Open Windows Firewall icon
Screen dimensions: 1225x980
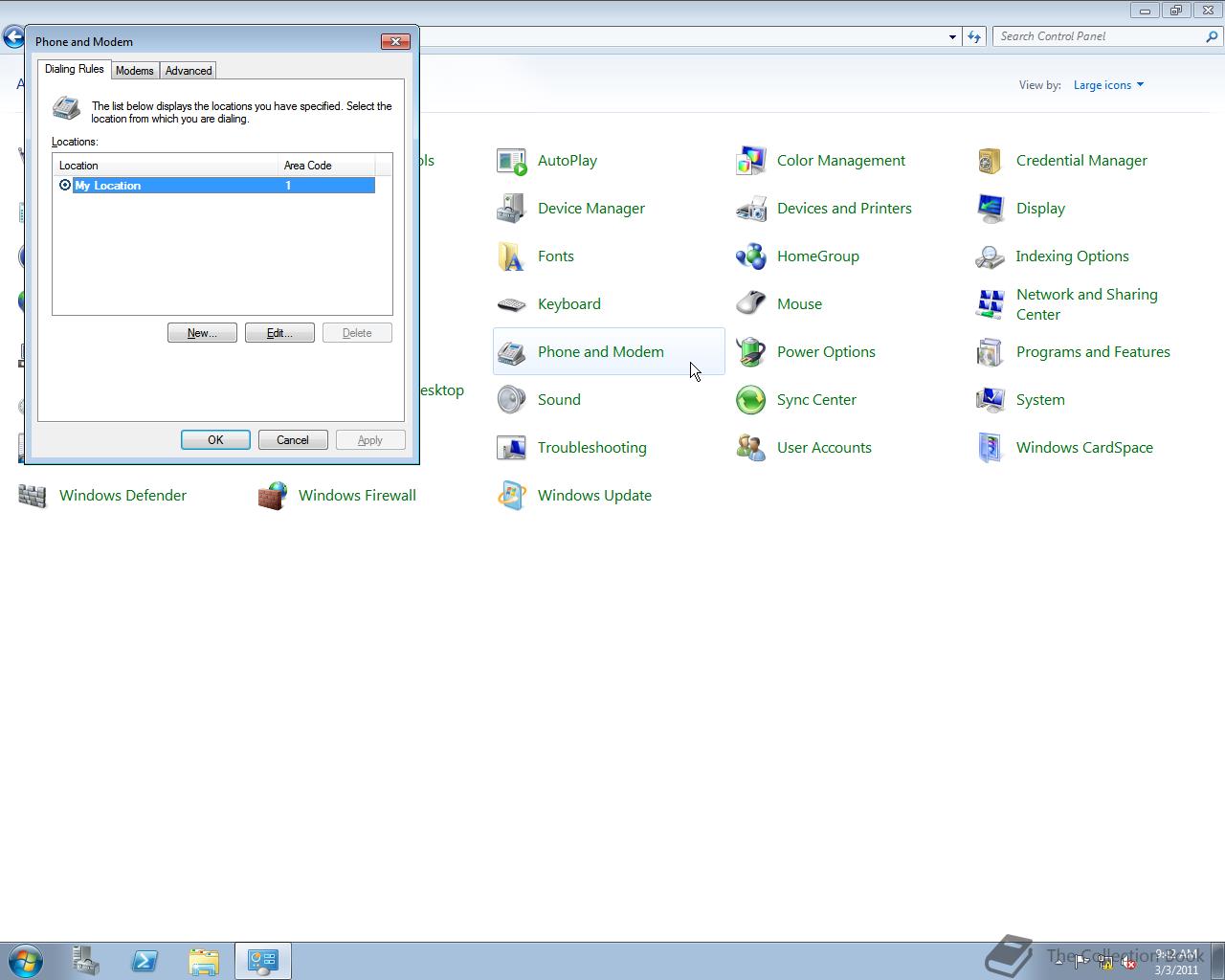coord(272,496)
